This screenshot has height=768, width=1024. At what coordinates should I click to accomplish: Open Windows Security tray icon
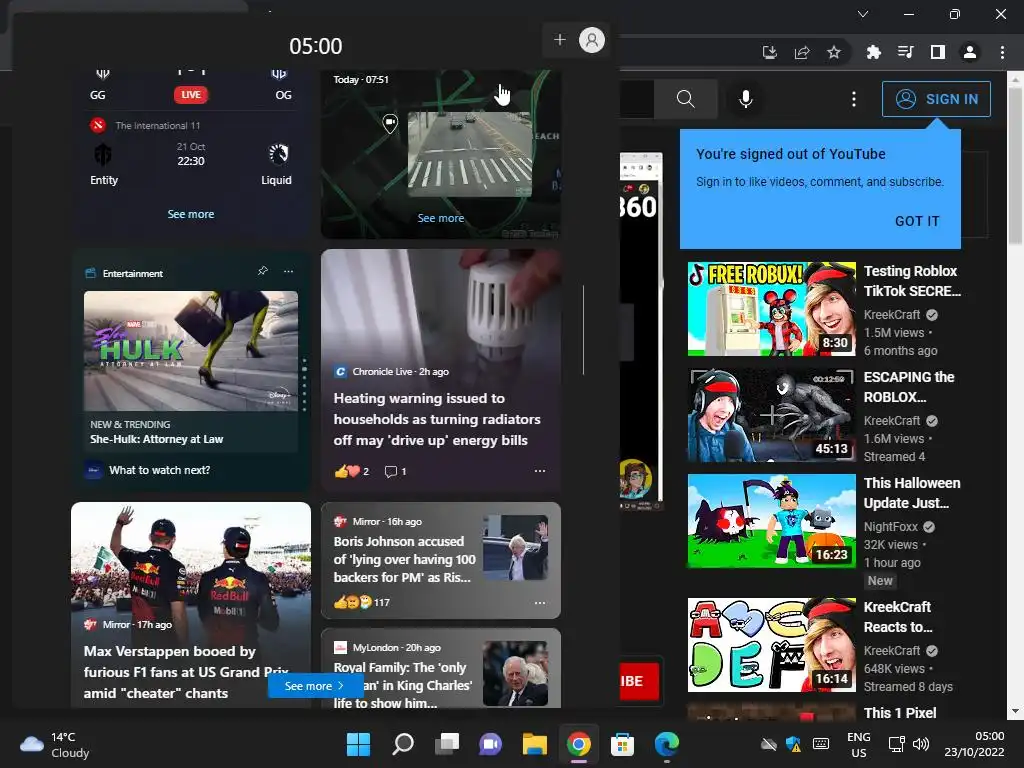[793, 744]
